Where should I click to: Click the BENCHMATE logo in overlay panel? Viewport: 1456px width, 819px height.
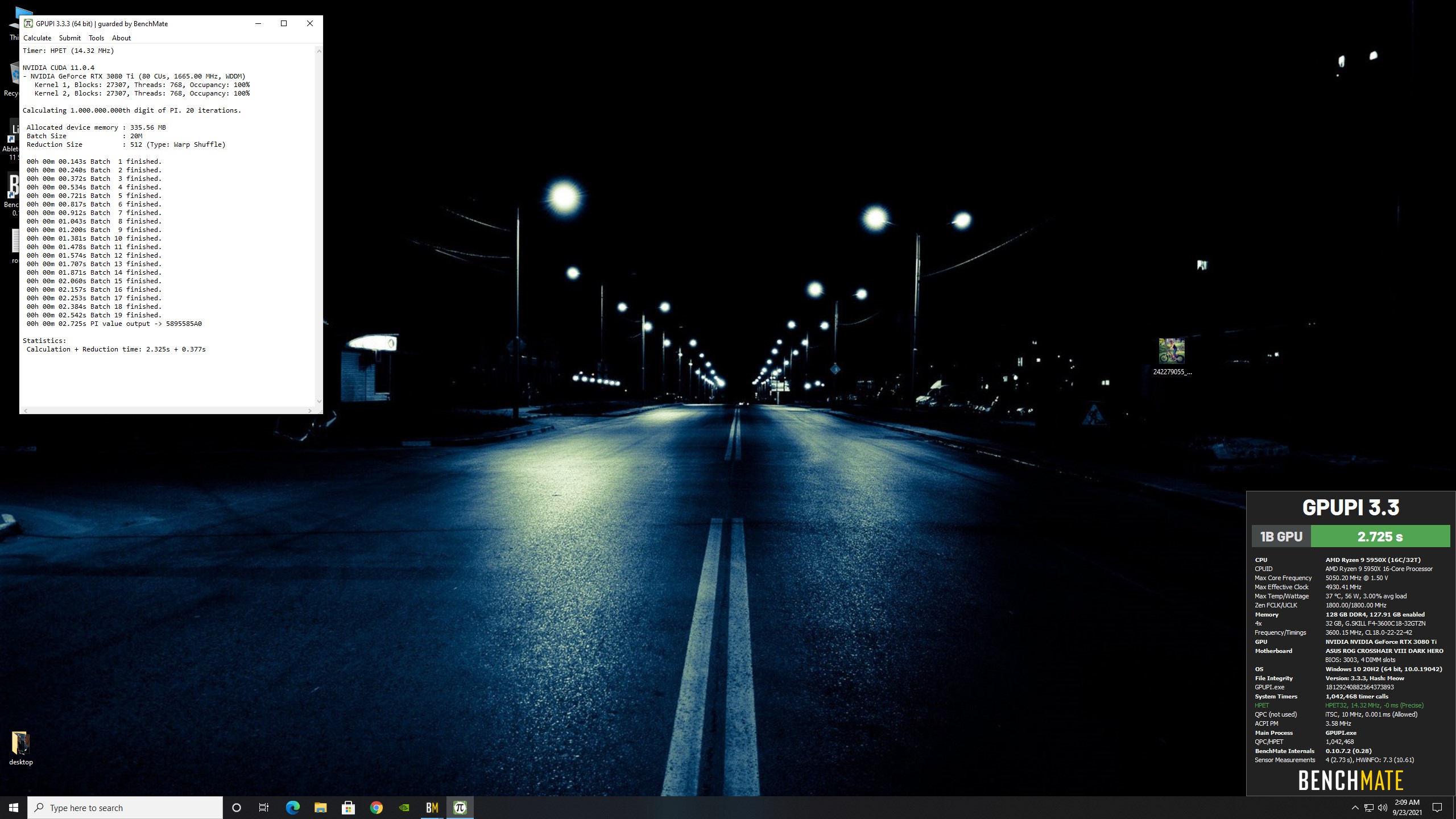click(x=1351, y=781)
